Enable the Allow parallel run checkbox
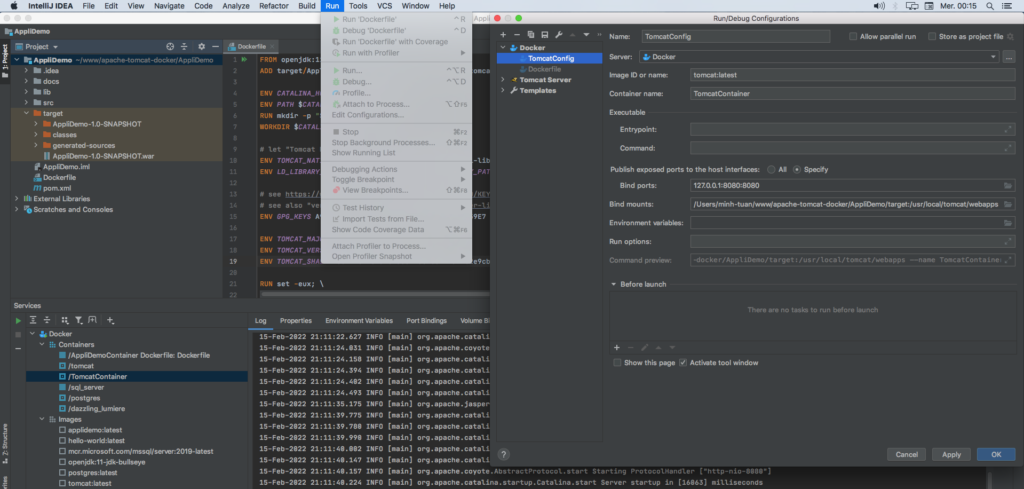 click(853, 36)
